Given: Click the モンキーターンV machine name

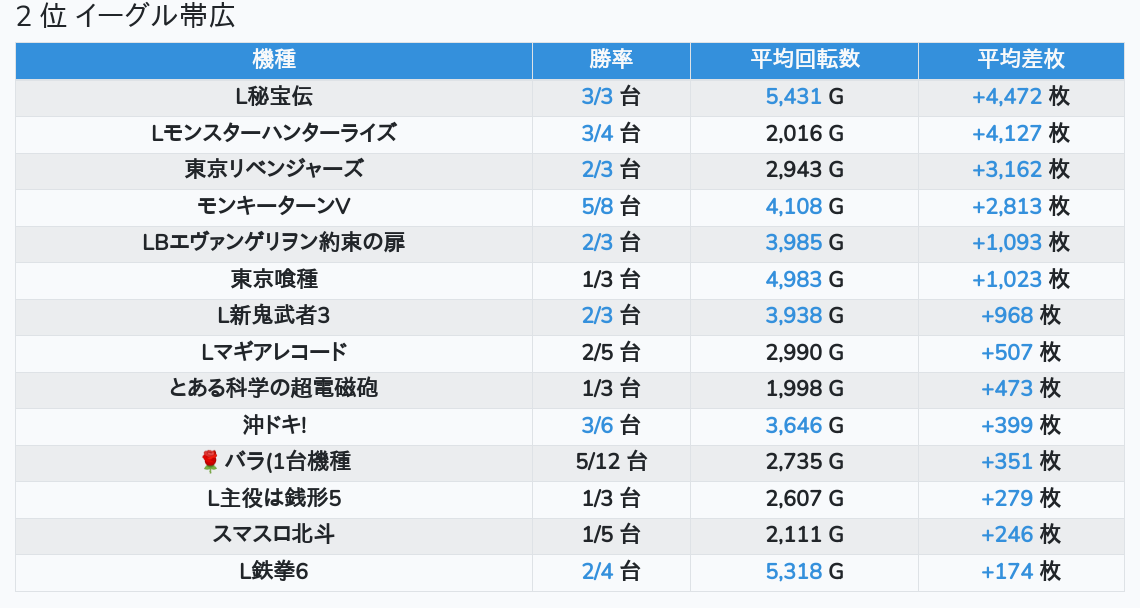Looking at the screenshot, I should (274, 206).
